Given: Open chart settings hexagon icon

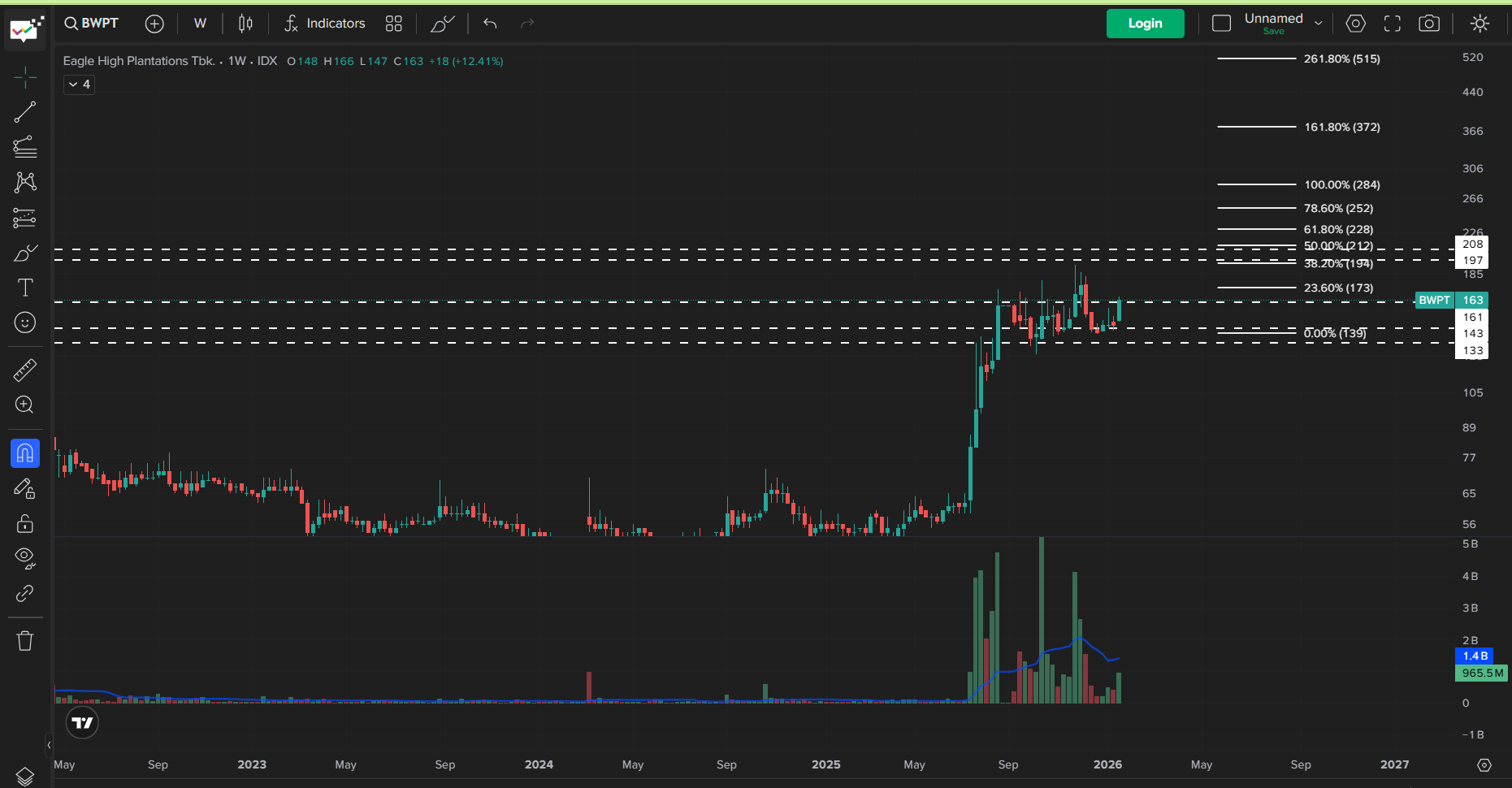Looking at the screenshot, I should point(1355,24).
